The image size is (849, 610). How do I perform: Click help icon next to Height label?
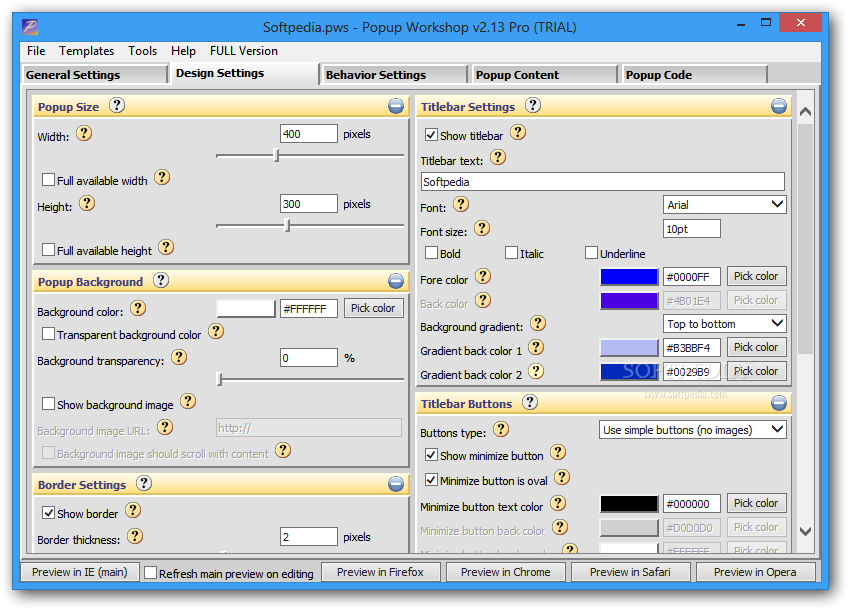tap(87, 204)
